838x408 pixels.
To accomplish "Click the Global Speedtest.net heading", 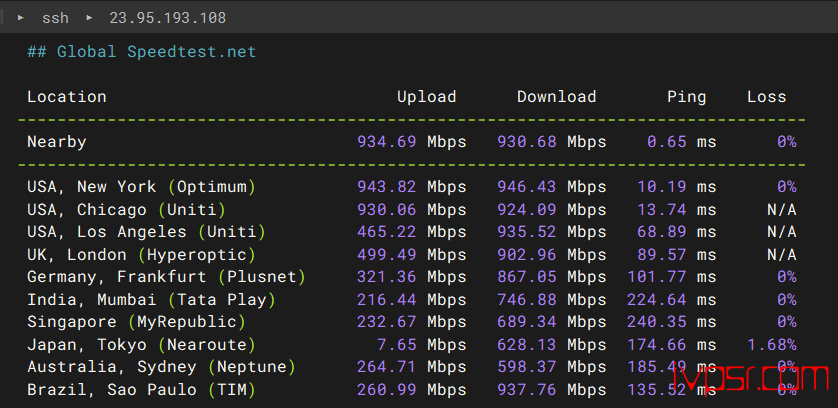I will click(141, 52).
